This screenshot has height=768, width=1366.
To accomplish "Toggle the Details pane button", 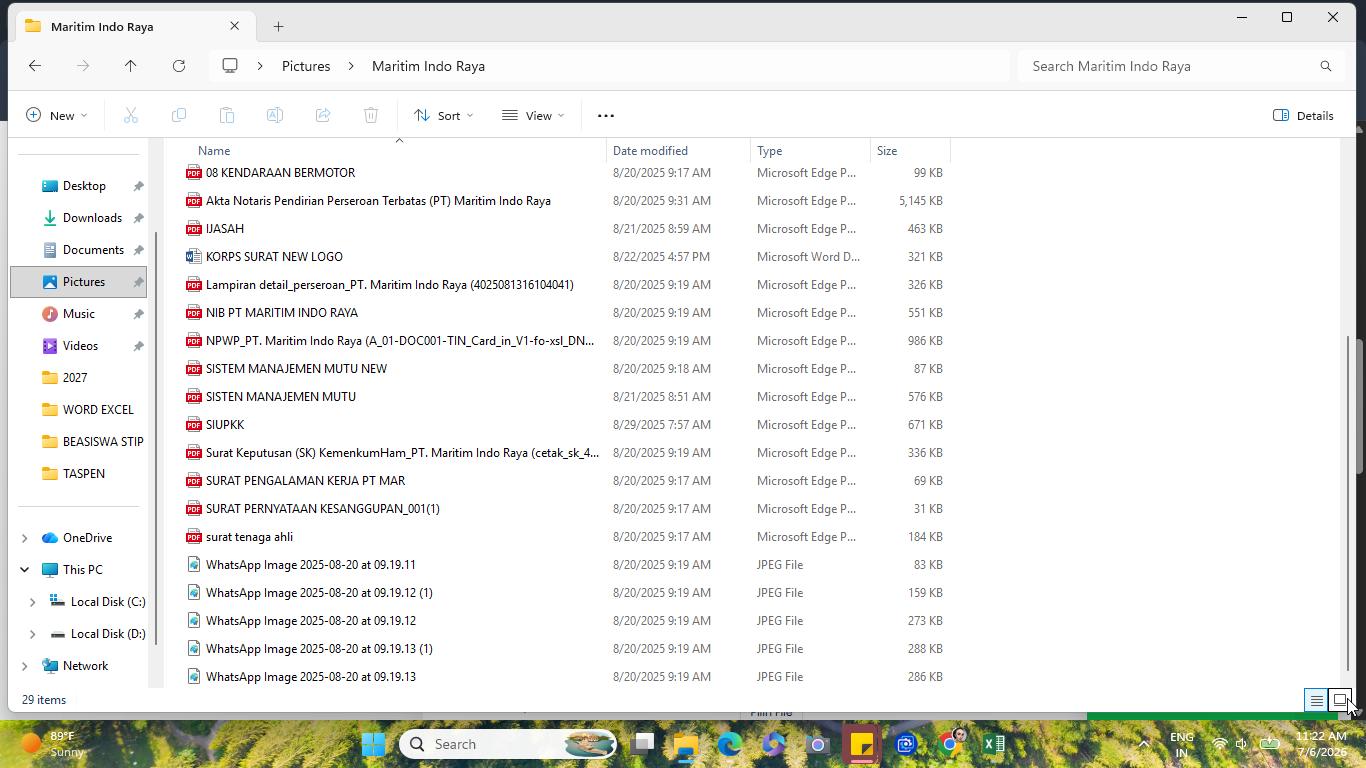I will pyautogui.click(x=1303, y=116).
